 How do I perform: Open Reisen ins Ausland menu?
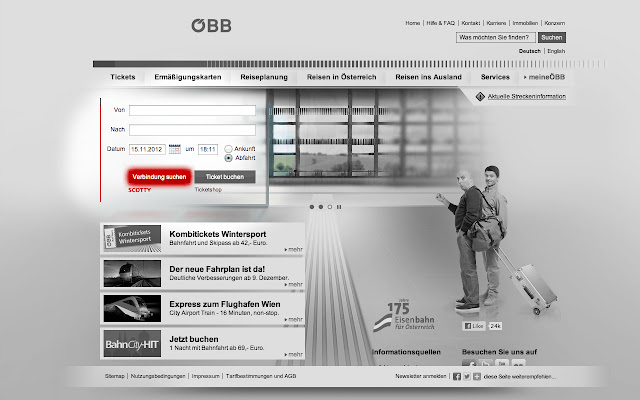click(428, 77)
